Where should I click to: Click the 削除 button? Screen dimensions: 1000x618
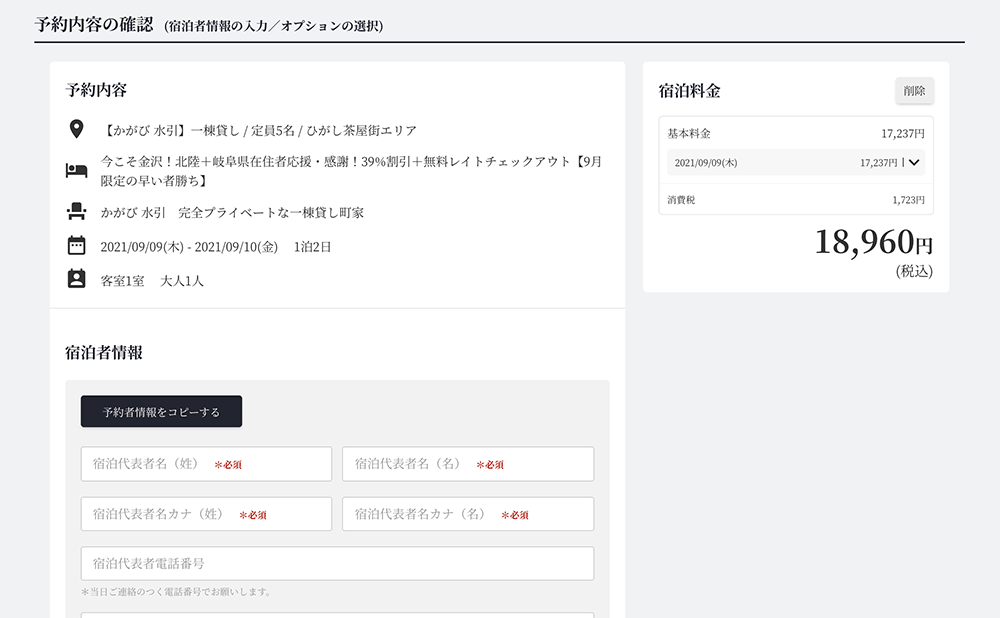point(915,91)
